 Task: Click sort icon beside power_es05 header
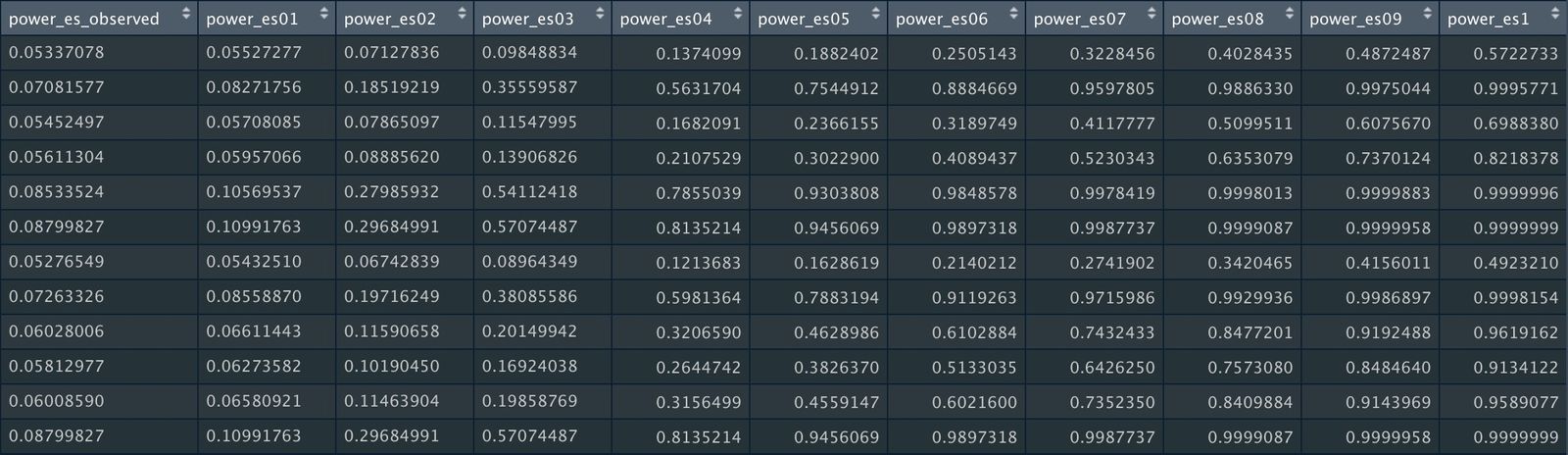pos(876,15)
